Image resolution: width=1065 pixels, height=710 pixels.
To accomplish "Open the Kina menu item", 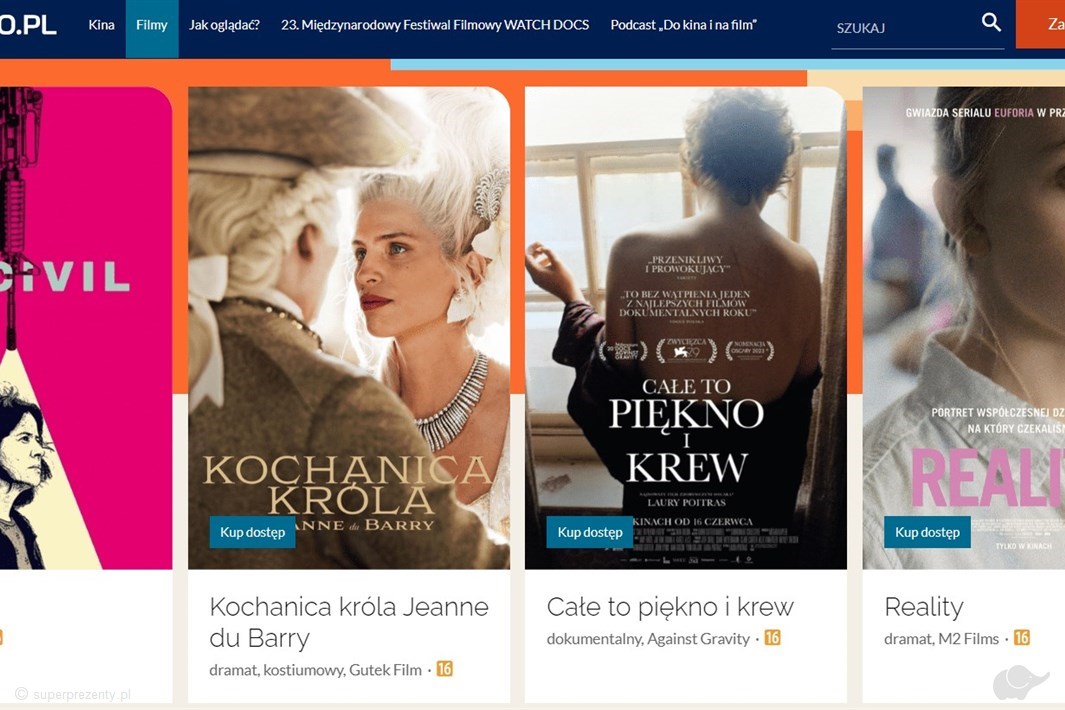I will pyautogui.click(x=101, y=25).
